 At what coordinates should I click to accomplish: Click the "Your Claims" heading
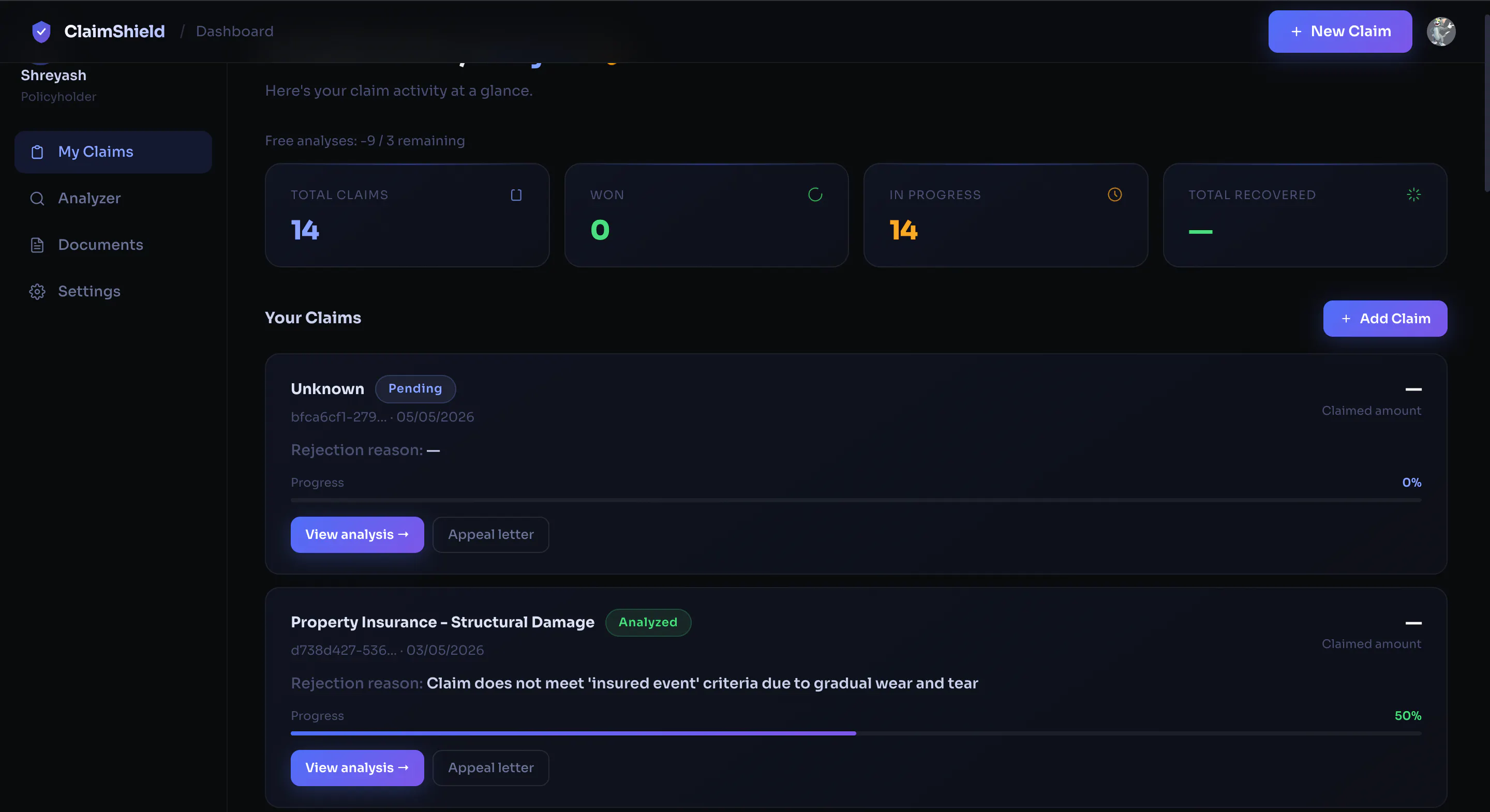click(x=313, y=318)
